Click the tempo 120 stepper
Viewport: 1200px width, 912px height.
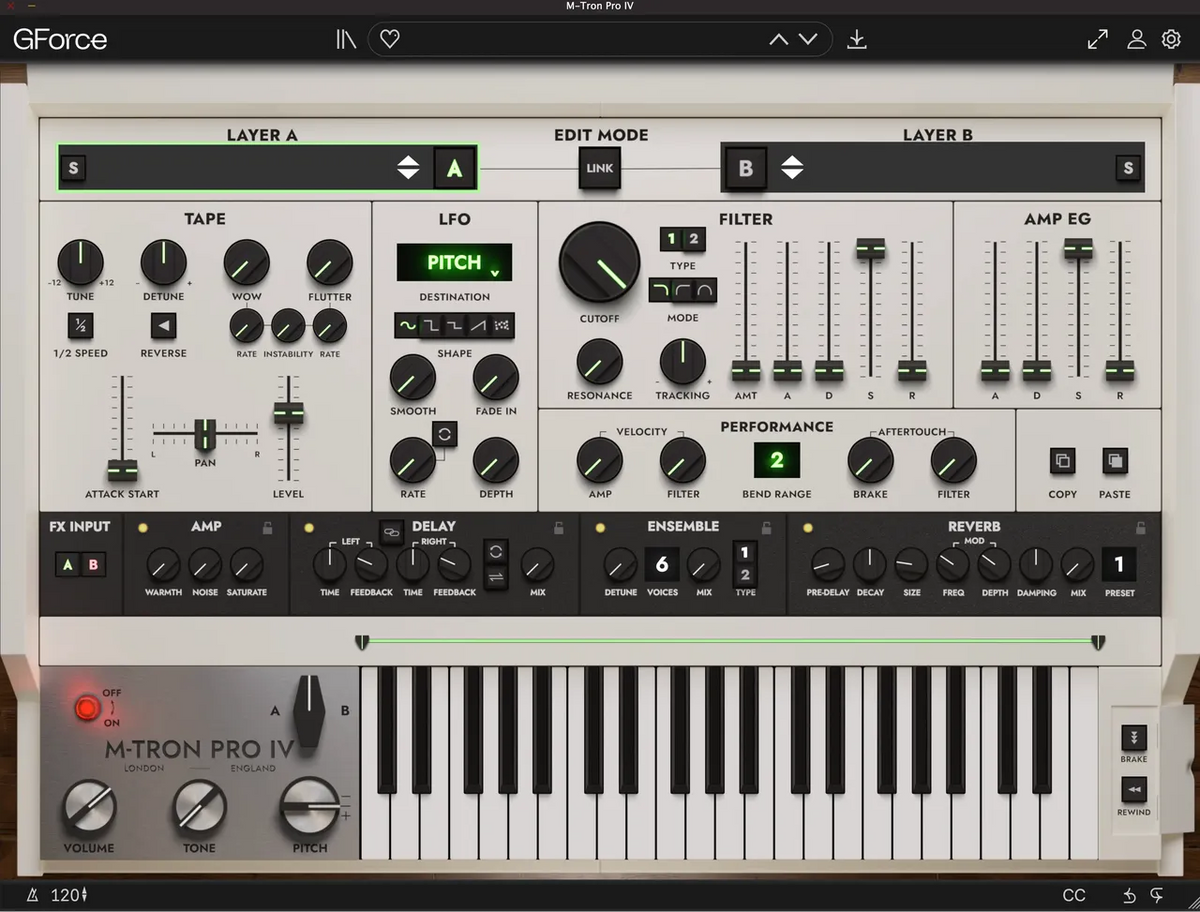coord(69,895)
